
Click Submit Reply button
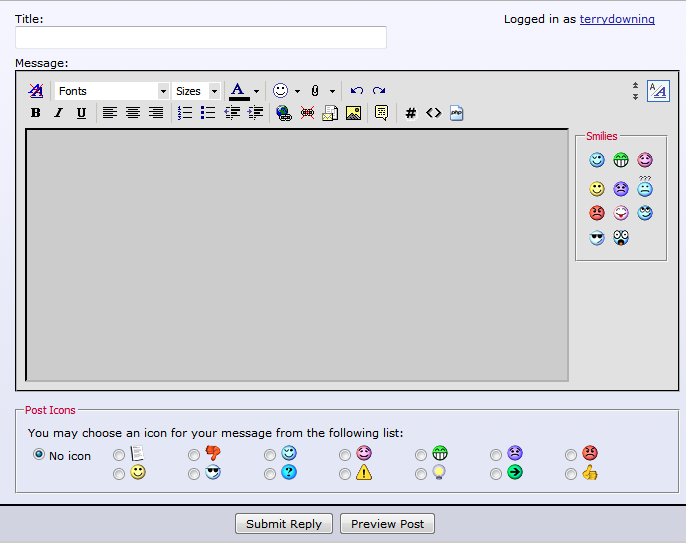click(x=284, y=523)
